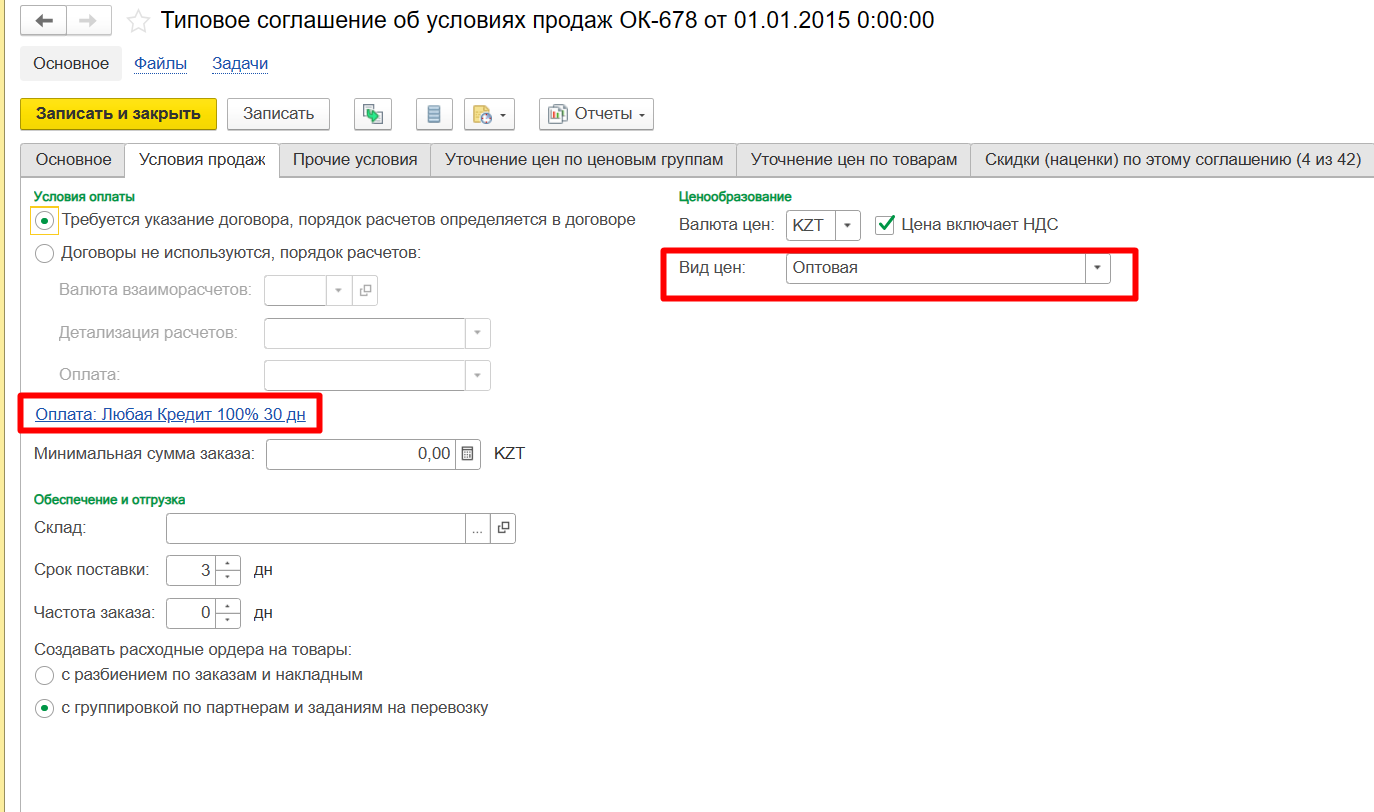This screenshot has width=1374, height=812.
Task: Switch to the Прочие условия tab
Action: [355, 160]
